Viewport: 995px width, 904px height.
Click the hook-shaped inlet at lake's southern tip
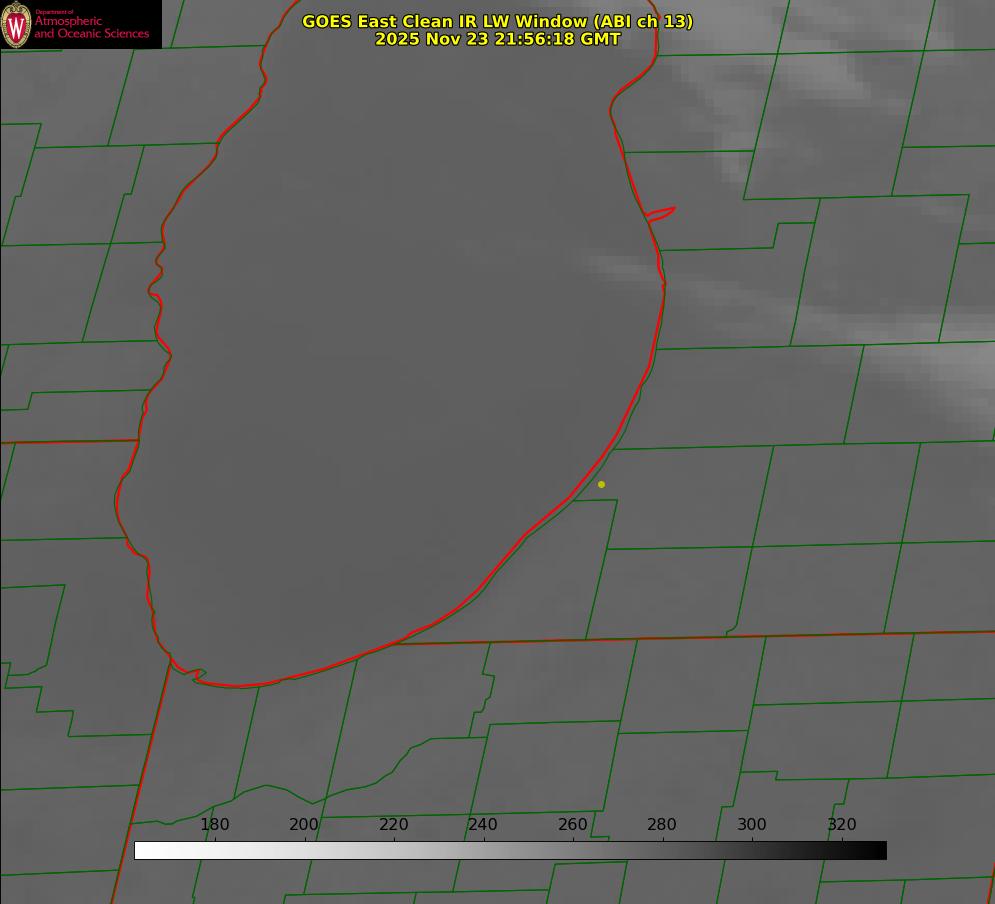pos(196,675)
